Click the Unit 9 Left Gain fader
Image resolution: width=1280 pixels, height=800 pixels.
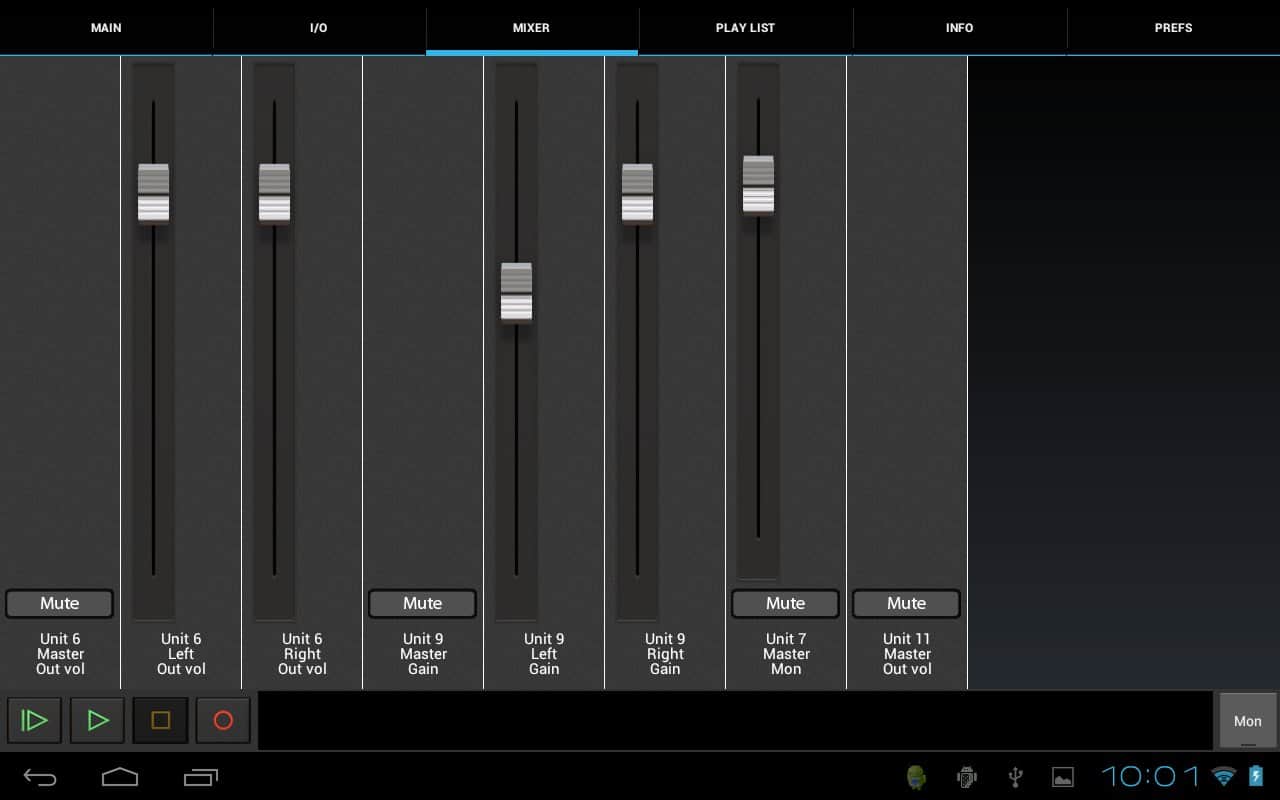[x=516, y=292]
